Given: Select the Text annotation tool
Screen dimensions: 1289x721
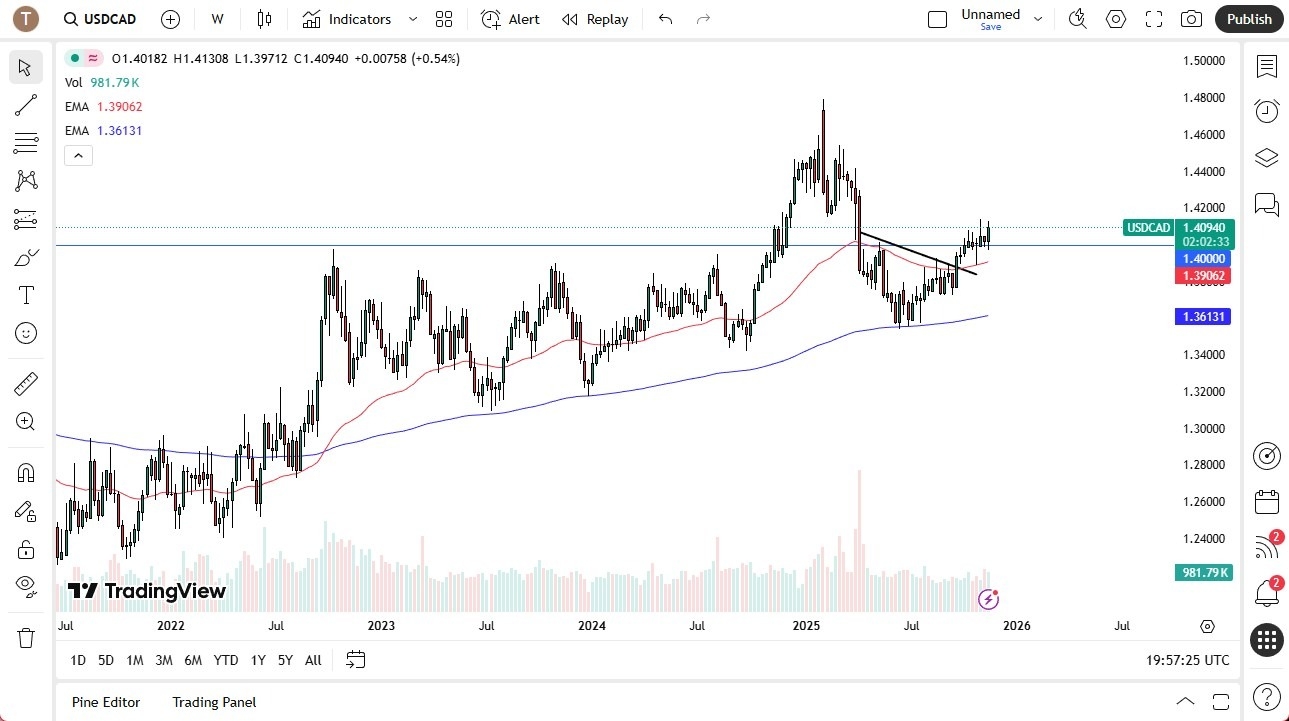Looking at the screenshot, I should pos(26,294).
